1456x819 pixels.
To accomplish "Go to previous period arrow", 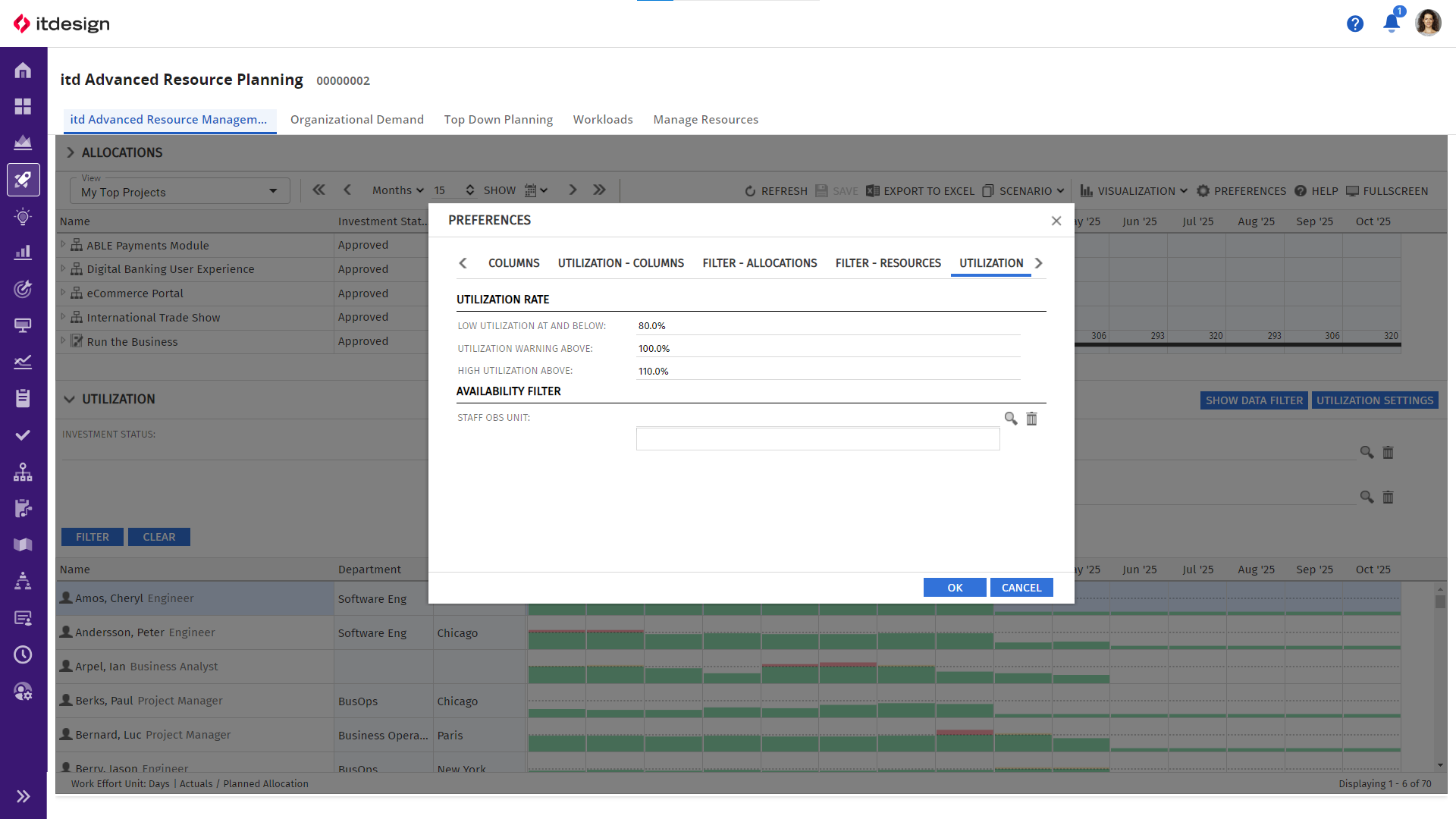I will (x=347, y=190).
